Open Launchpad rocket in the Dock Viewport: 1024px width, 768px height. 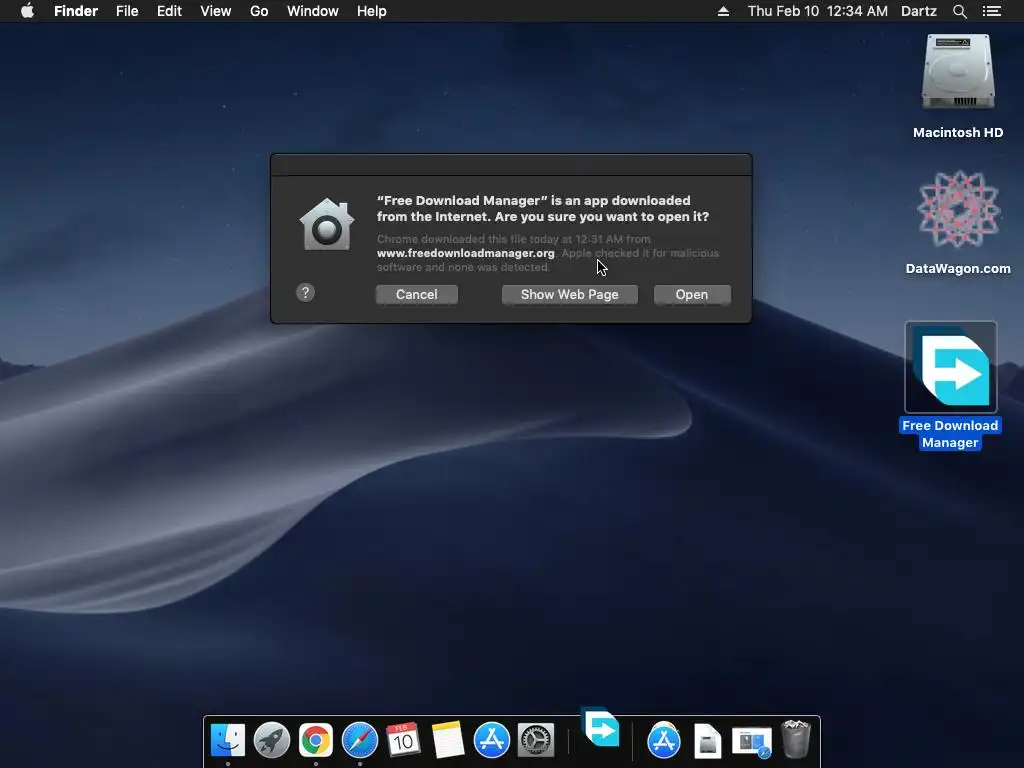tap(272, 740)
